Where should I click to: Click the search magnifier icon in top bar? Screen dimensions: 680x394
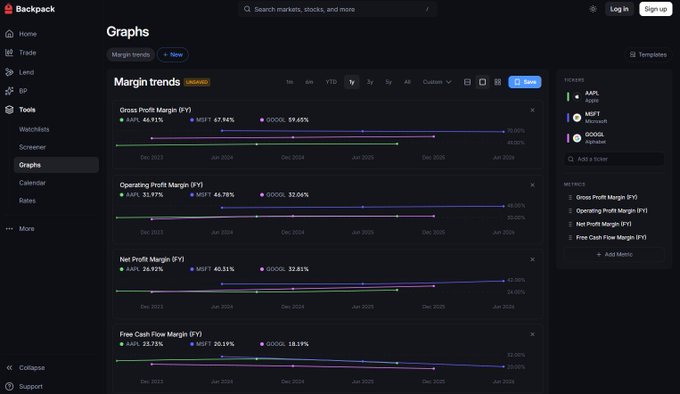pos(247,9)
